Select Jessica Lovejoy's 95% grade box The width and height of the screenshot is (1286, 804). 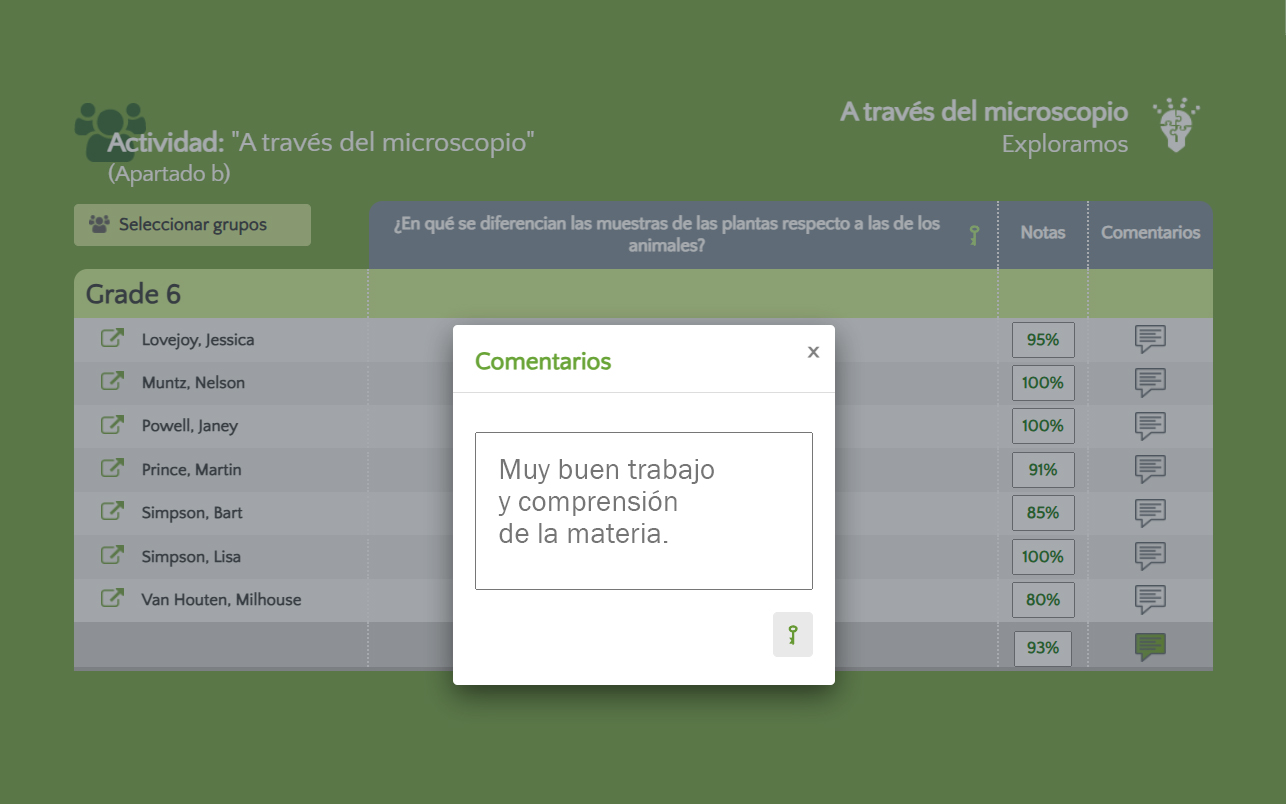click(1042, 340)
